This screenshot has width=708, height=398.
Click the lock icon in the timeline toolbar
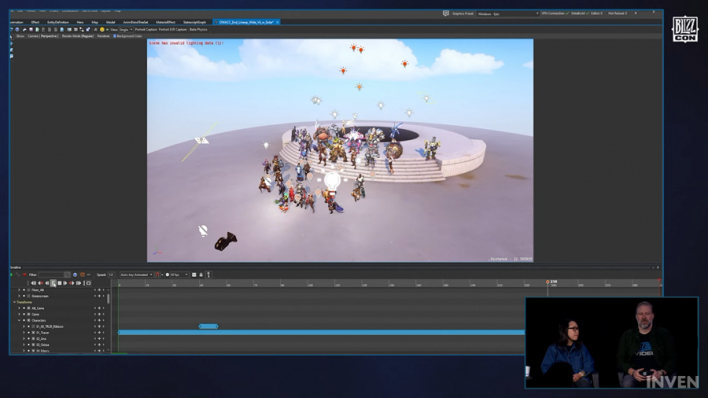[201, 275]
